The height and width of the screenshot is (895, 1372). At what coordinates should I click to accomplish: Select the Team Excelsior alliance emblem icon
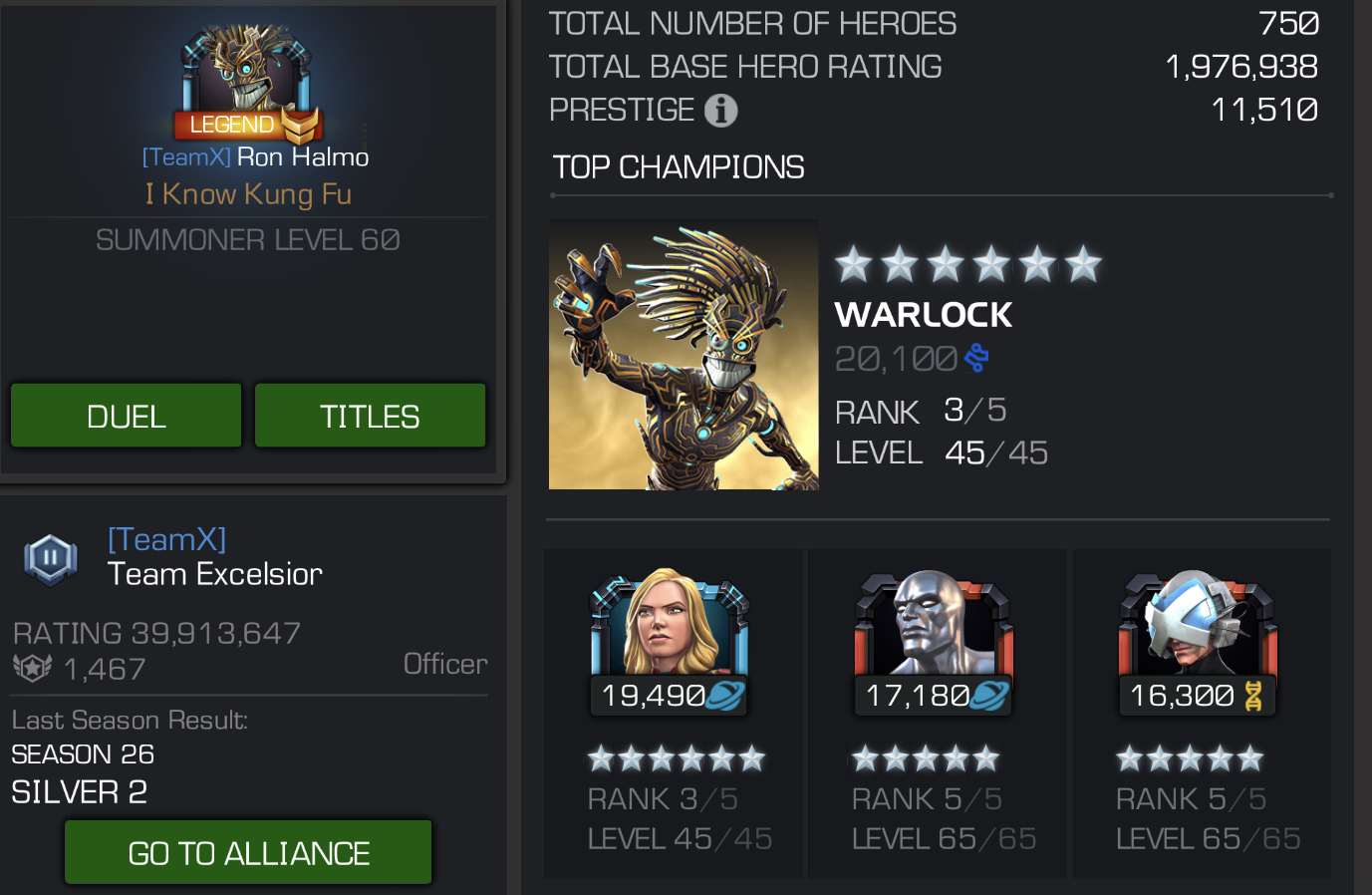pos(50,559)
